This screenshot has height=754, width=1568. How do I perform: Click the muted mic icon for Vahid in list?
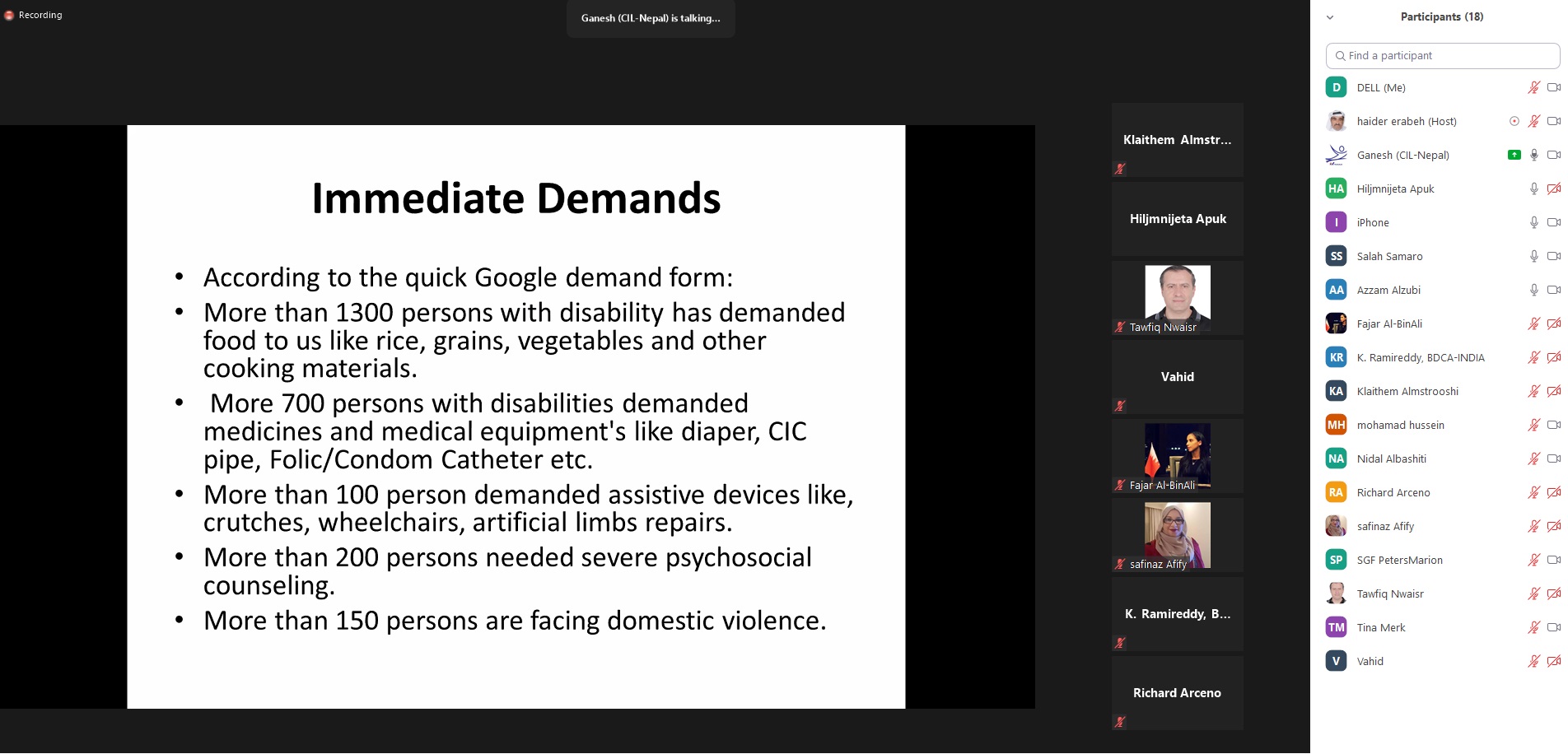coord(1533,661)
